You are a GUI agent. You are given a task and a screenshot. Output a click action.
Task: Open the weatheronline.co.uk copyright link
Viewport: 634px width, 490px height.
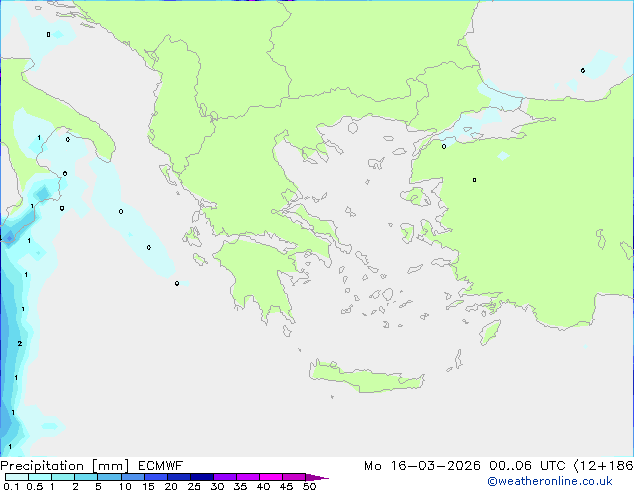point(550,481)
